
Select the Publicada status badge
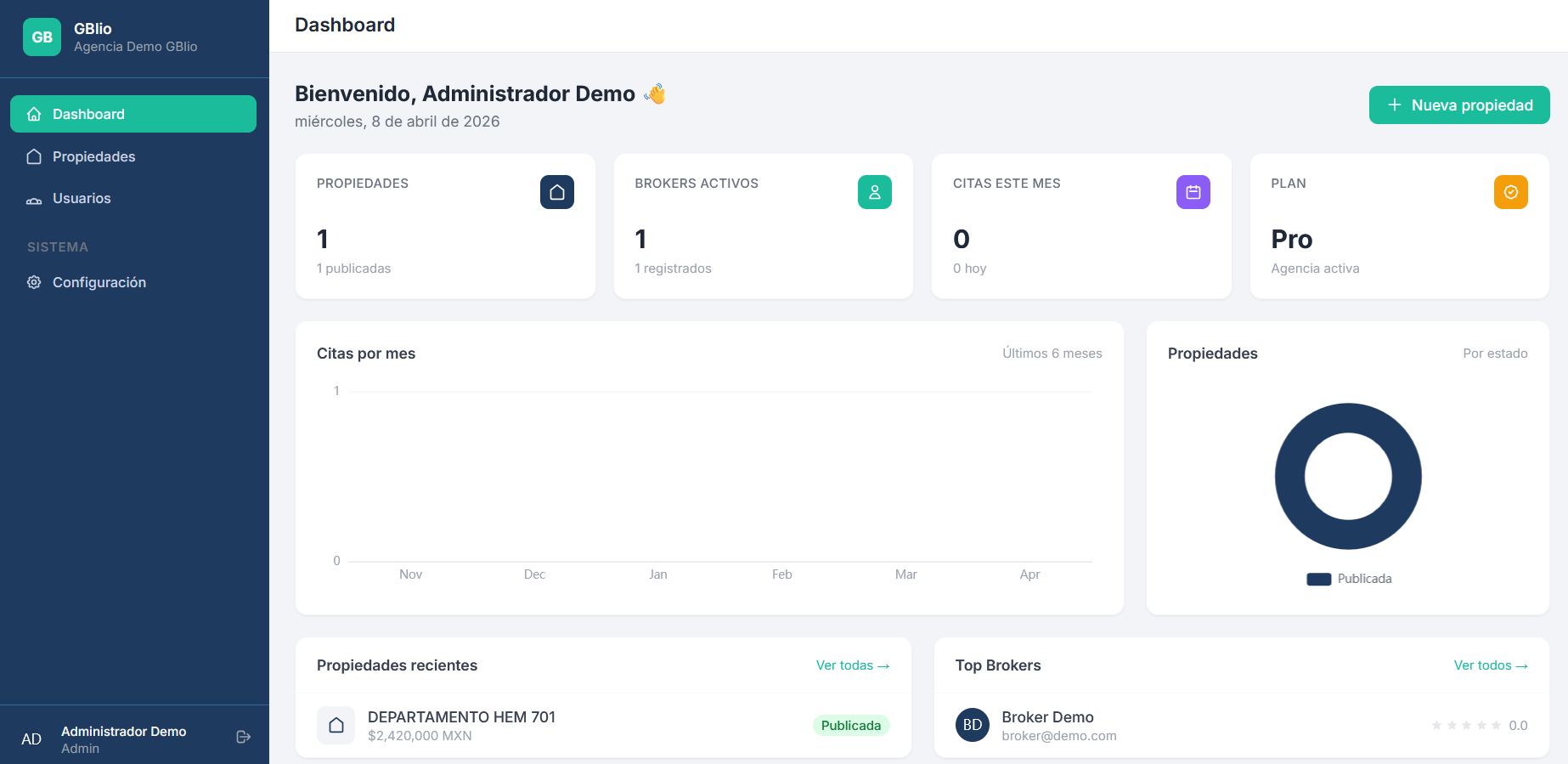coord(850,726)
